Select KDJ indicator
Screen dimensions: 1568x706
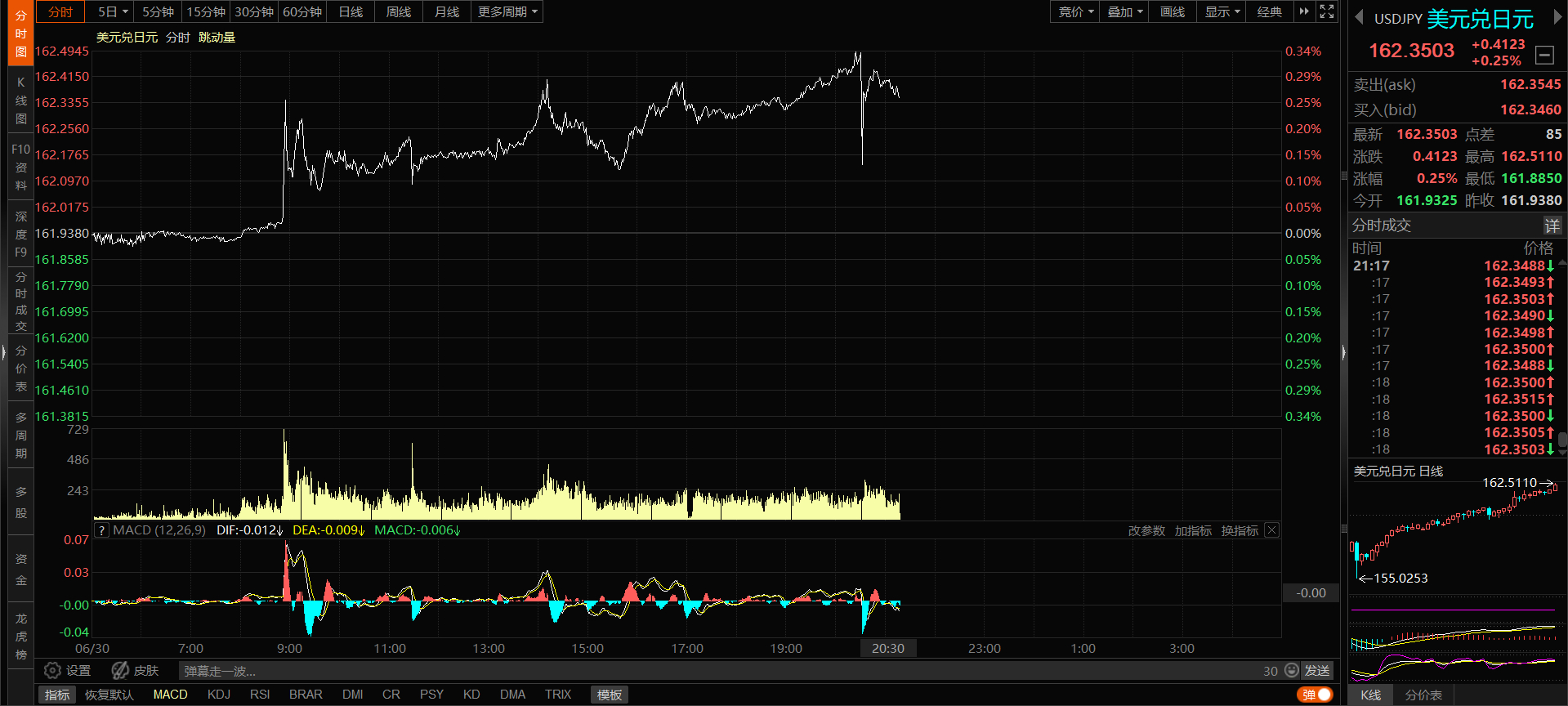coord(219,695)
